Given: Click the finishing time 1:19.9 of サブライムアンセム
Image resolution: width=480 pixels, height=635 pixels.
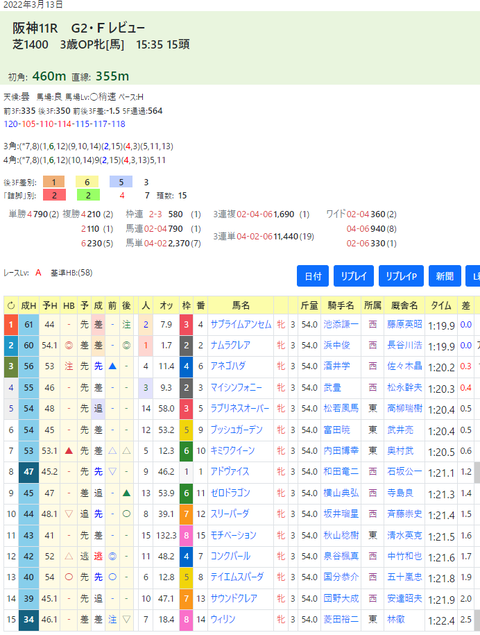Looking at the screenshot, I should [441, 325].
